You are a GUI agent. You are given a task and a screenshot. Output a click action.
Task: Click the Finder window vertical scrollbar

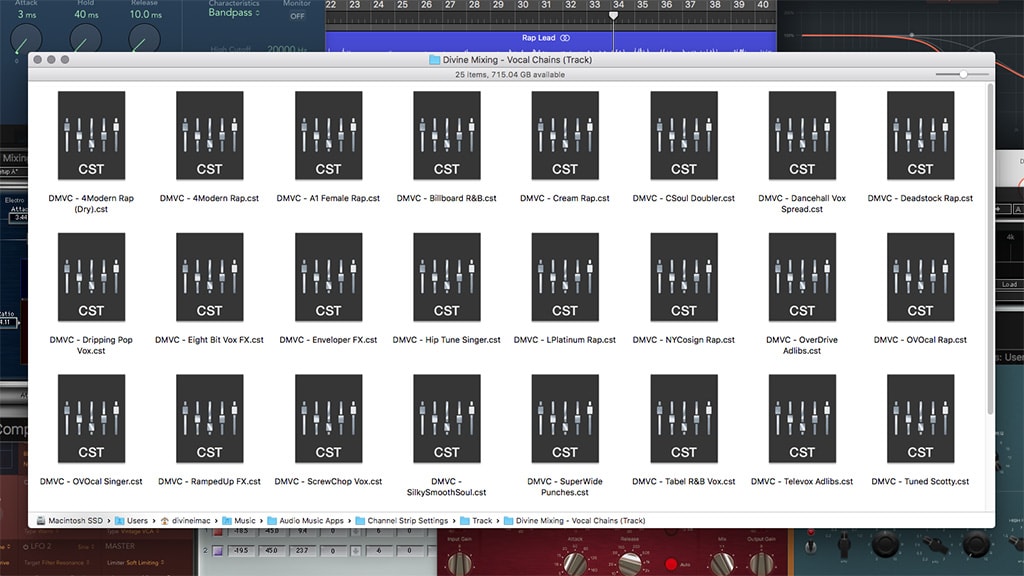(x=990, y=250)
